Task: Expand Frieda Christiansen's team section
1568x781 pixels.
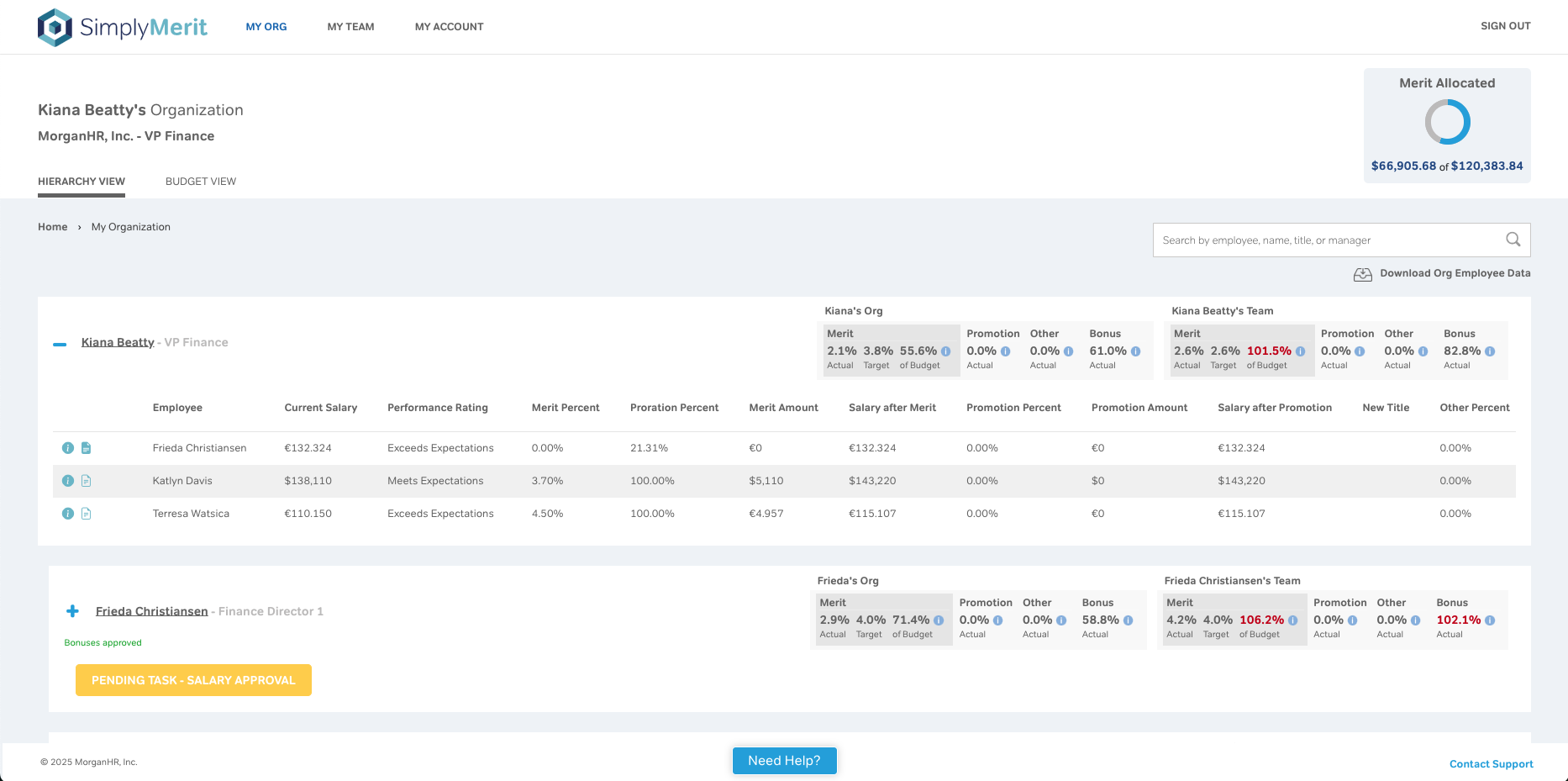Action: 72,611
